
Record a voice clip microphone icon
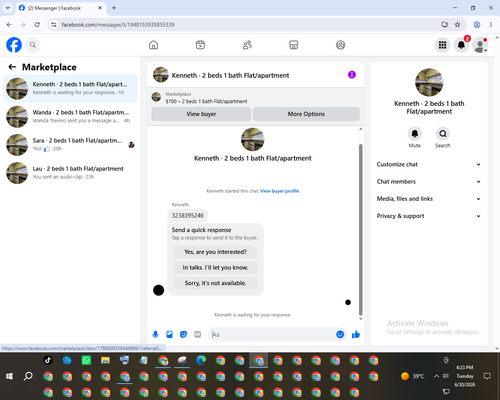pos(155,334)
